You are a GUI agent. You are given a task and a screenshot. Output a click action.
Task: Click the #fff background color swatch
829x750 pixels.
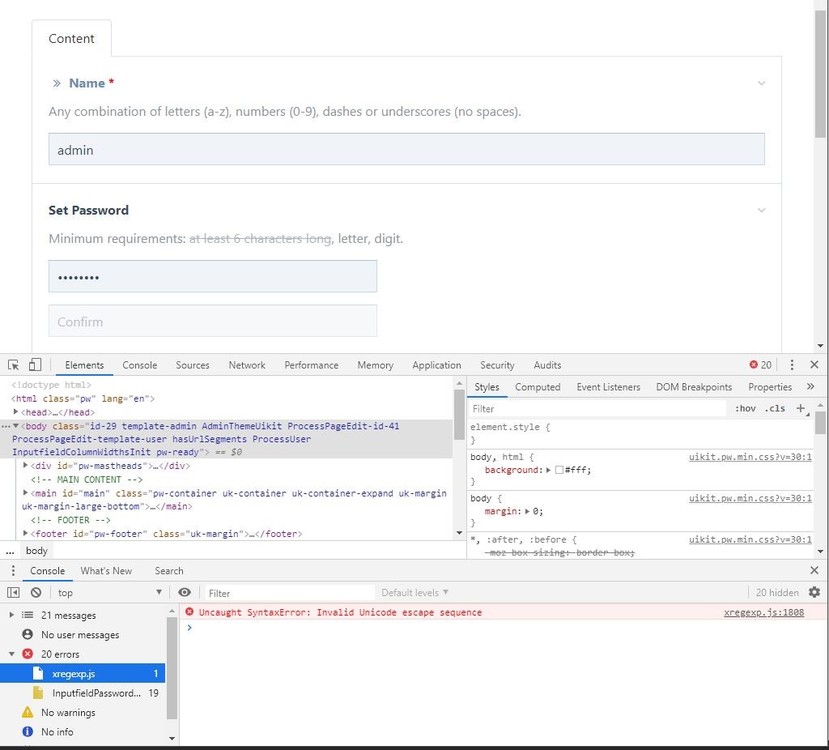[x=560, y=470]
